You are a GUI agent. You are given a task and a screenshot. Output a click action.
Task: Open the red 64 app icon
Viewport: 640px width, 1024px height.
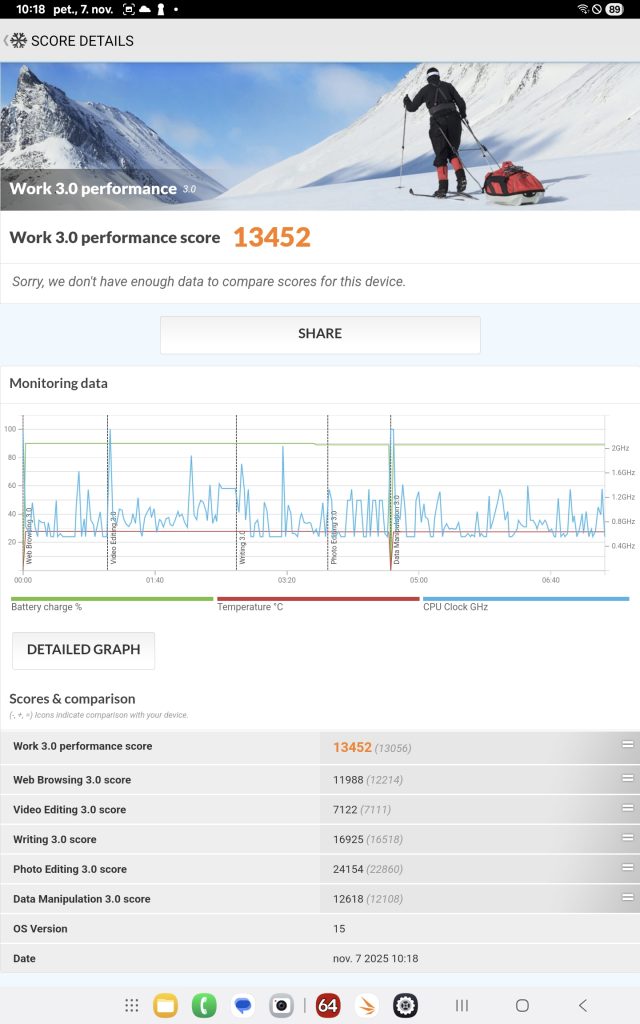pos(328,1006)
